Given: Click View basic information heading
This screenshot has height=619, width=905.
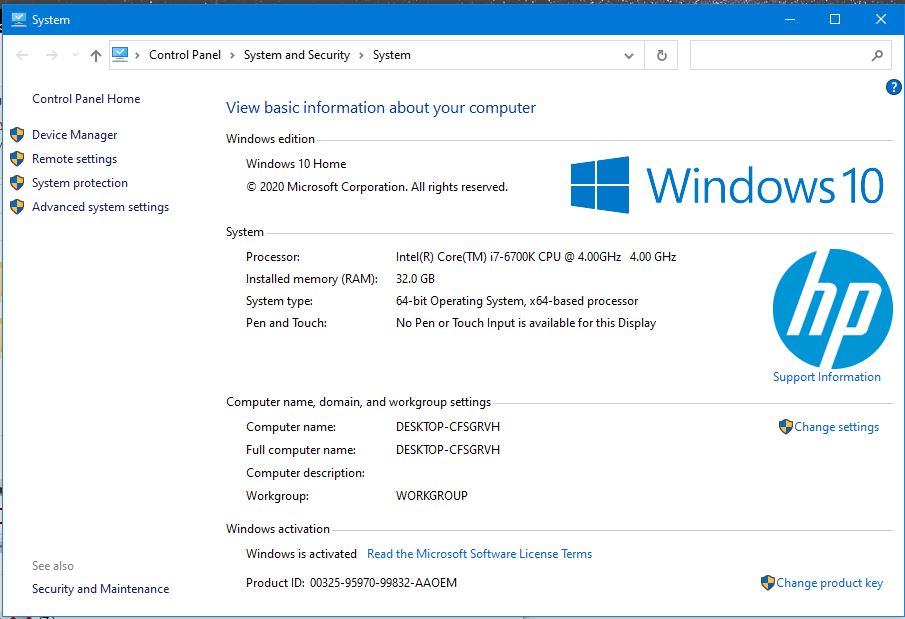Looking at the screenshot, I should (x=381, y=108).
